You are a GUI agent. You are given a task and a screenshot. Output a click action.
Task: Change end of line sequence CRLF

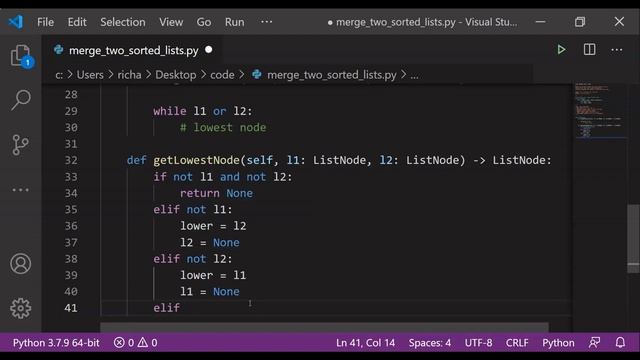click(x=517, y=342)
